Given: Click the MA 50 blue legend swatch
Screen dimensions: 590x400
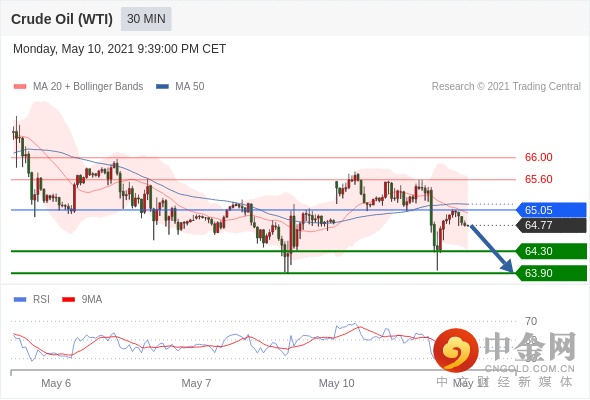Looking at the screenshot, I should [162, 87].
